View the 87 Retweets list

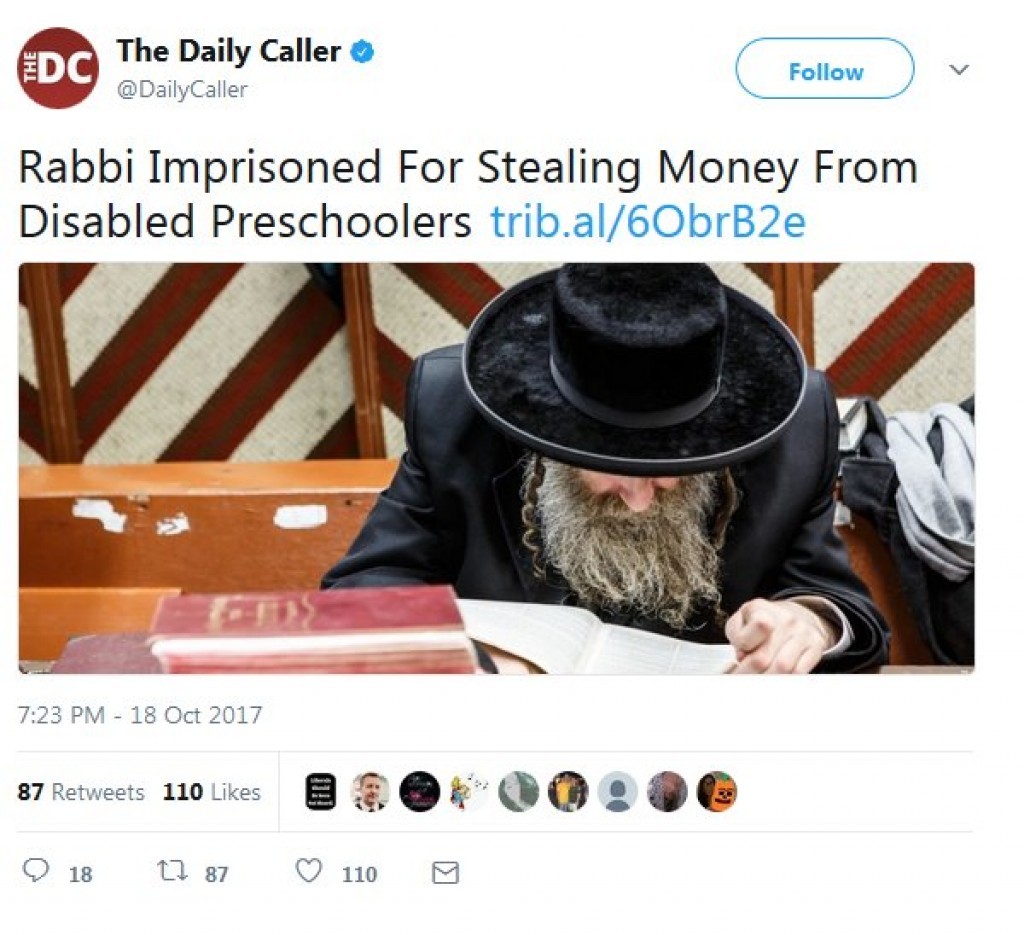[81, 791]
